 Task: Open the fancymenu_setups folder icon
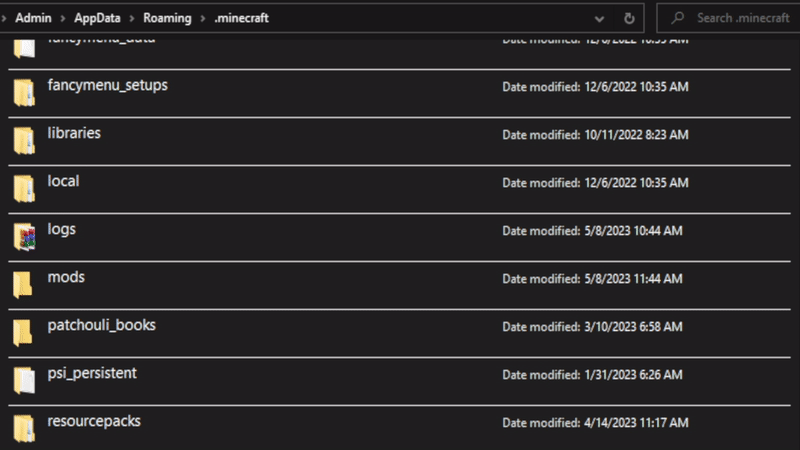(x=24, y=93)
